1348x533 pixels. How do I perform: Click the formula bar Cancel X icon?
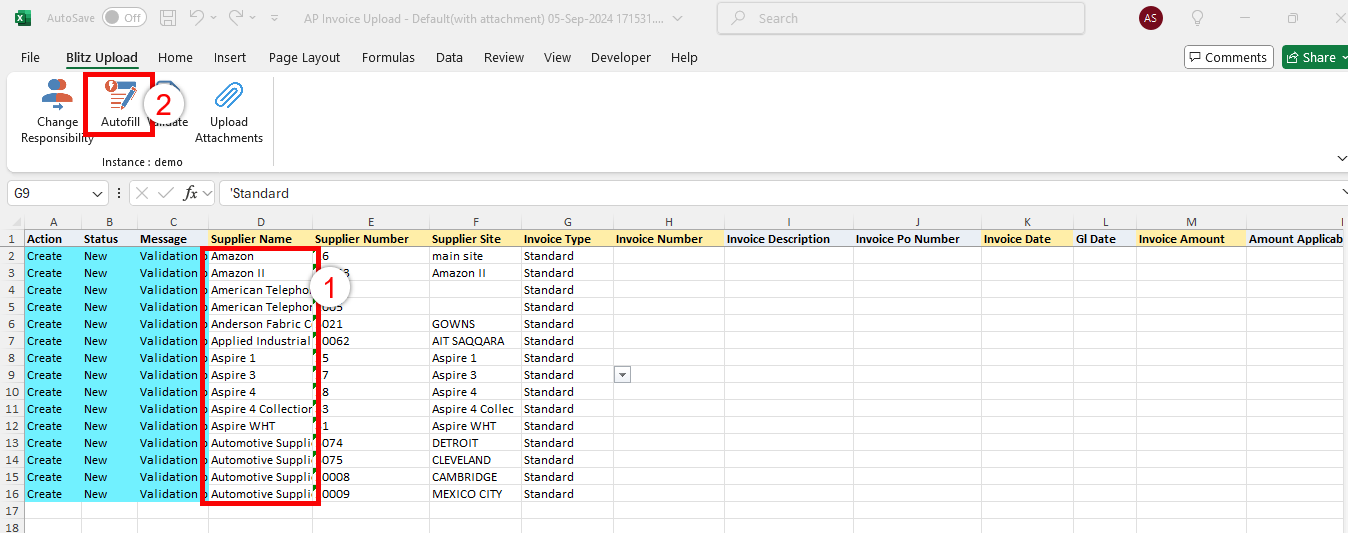[142, 193]
